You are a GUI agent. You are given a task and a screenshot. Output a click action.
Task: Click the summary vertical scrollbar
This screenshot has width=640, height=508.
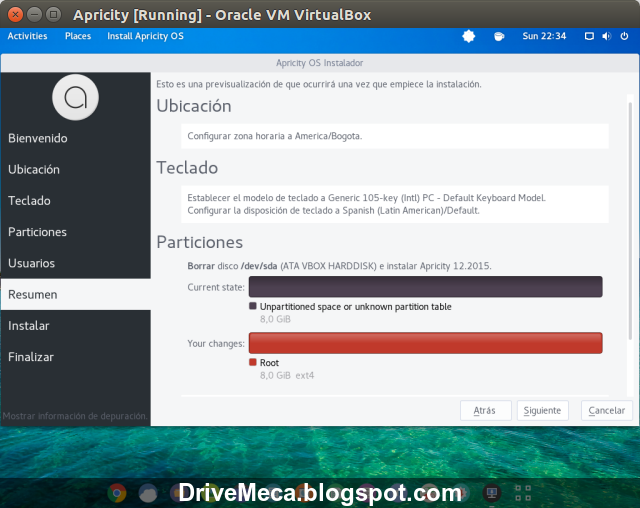(630, 220)
